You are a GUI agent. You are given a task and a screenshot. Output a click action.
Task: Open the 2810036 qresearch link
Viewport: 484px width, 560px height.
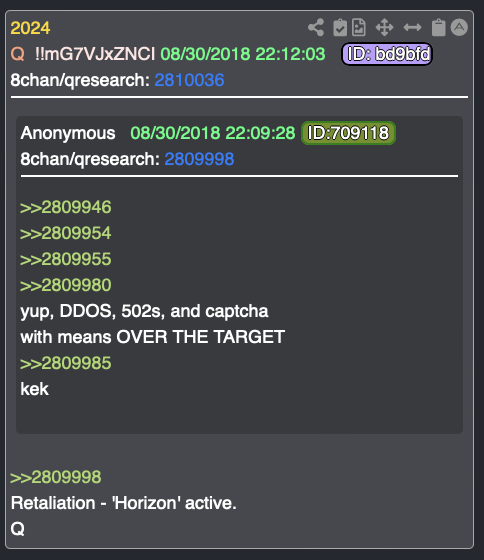[x=189, y=80]
